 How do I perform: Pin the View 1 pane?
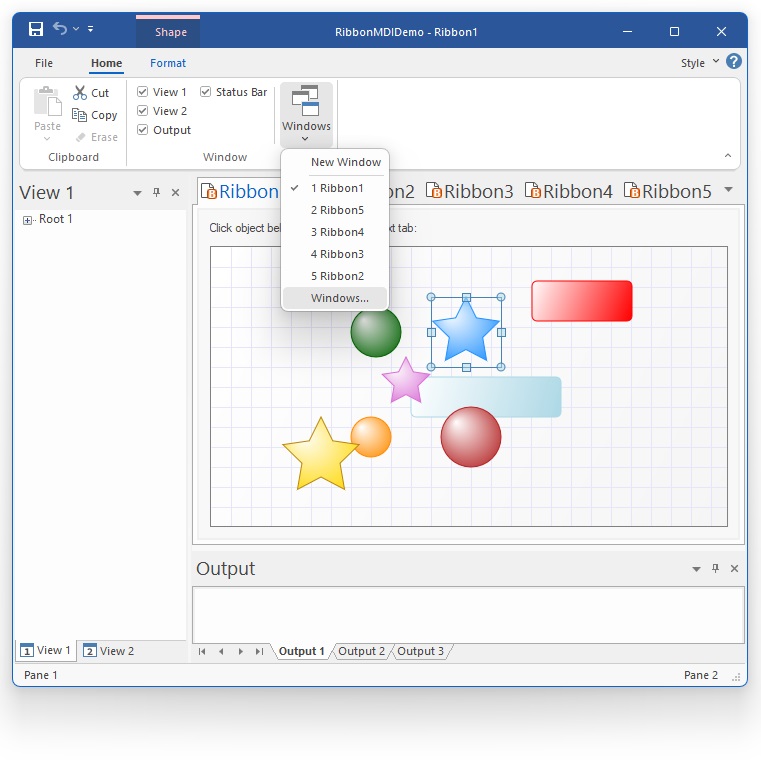(156, 193)
